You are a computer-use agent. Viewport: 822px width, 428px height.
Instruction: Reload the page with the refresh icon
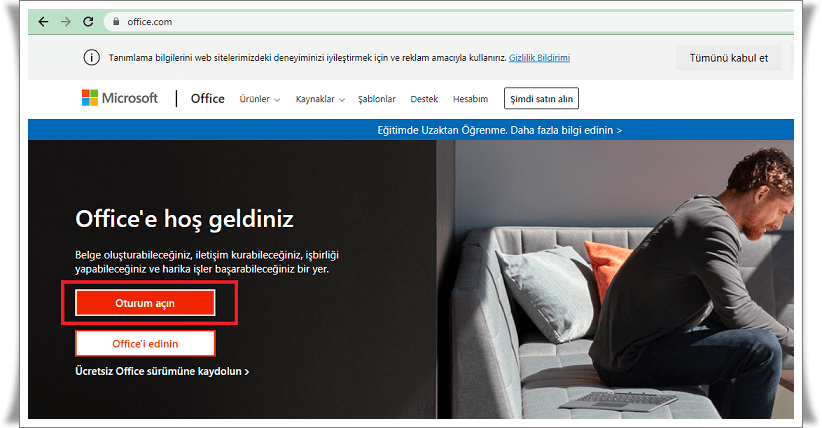click(x=88, y=22)
